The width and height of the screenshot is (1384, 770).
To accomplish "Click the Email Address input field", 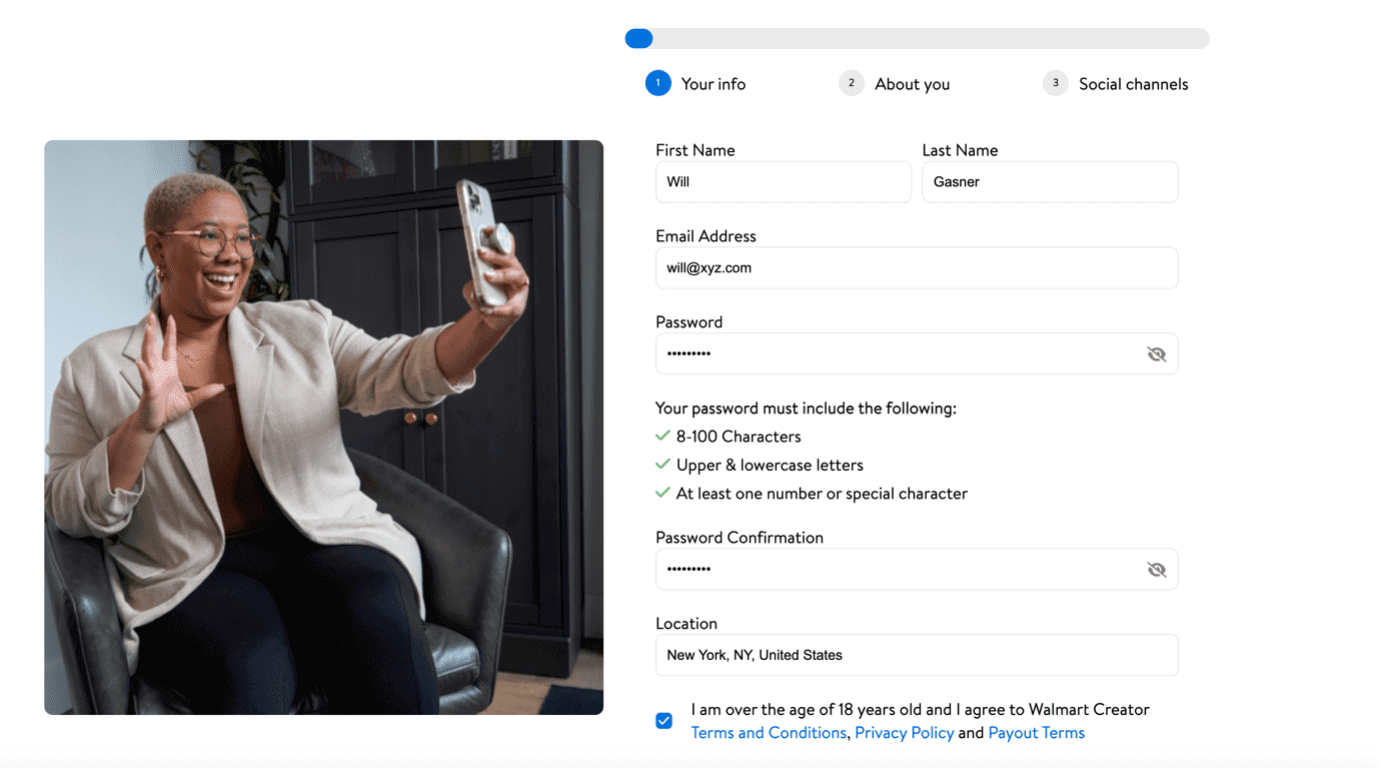I will pos(916,267).
